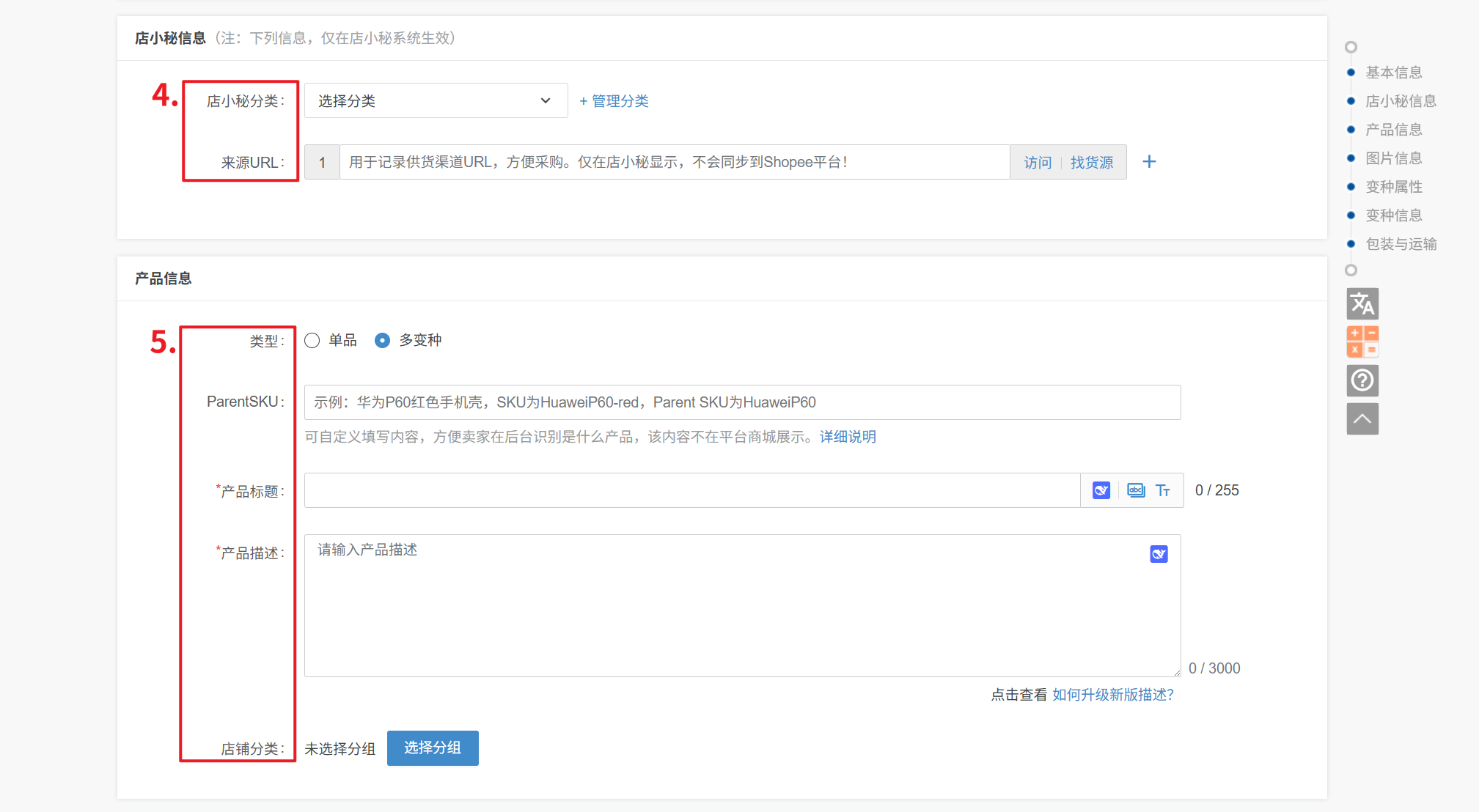Click the 选择分组 button

[x=433, y=748]
